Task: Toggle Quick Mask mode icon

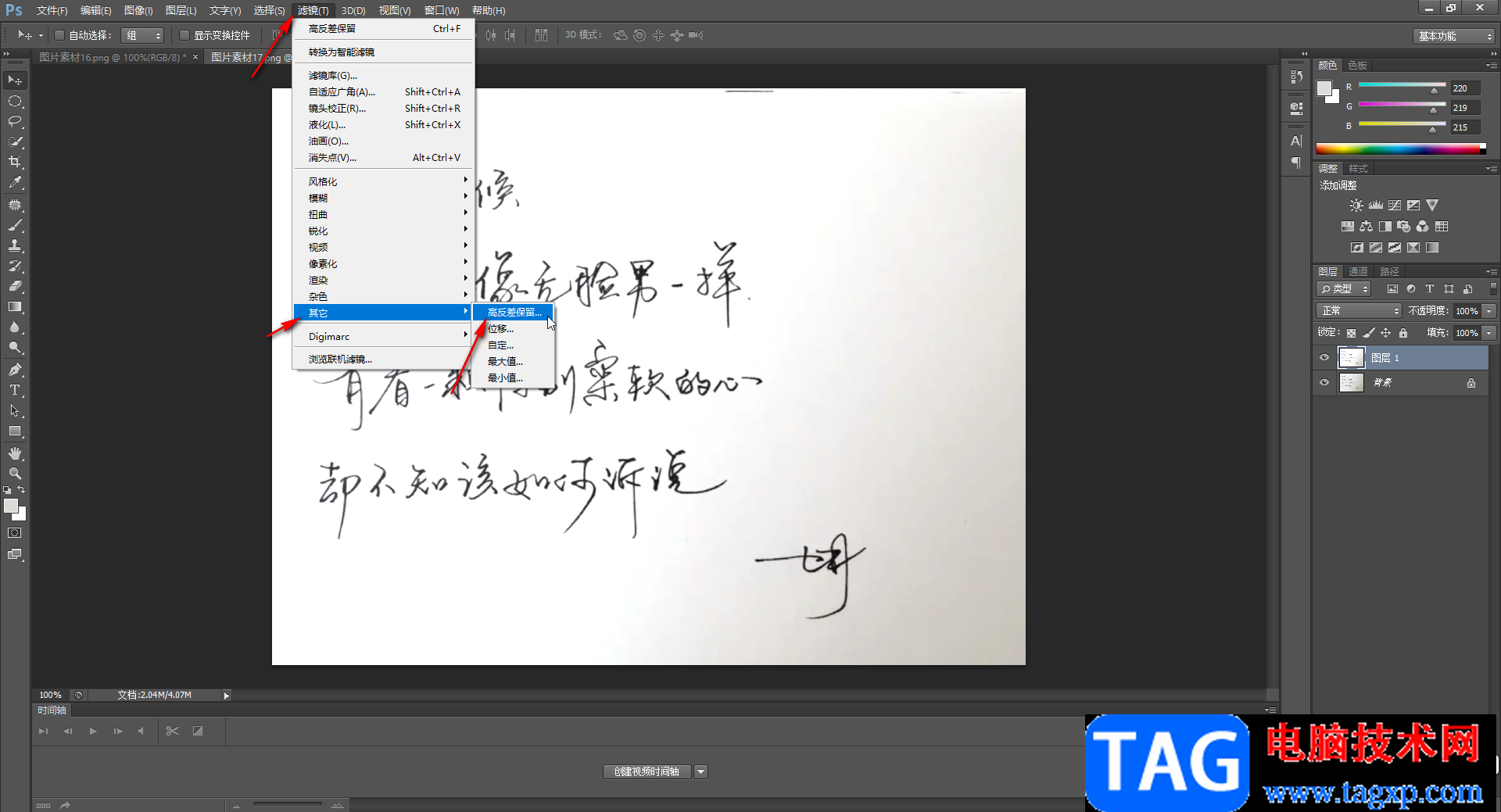Action: [15, 533]
